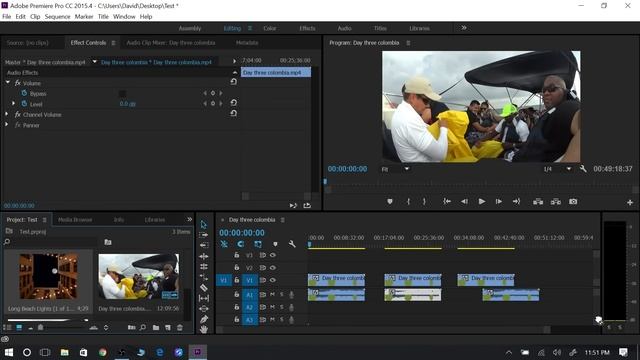640x360 pixels.
Task: Expand the Channel Volume effect
Action: tap(7, 114)
